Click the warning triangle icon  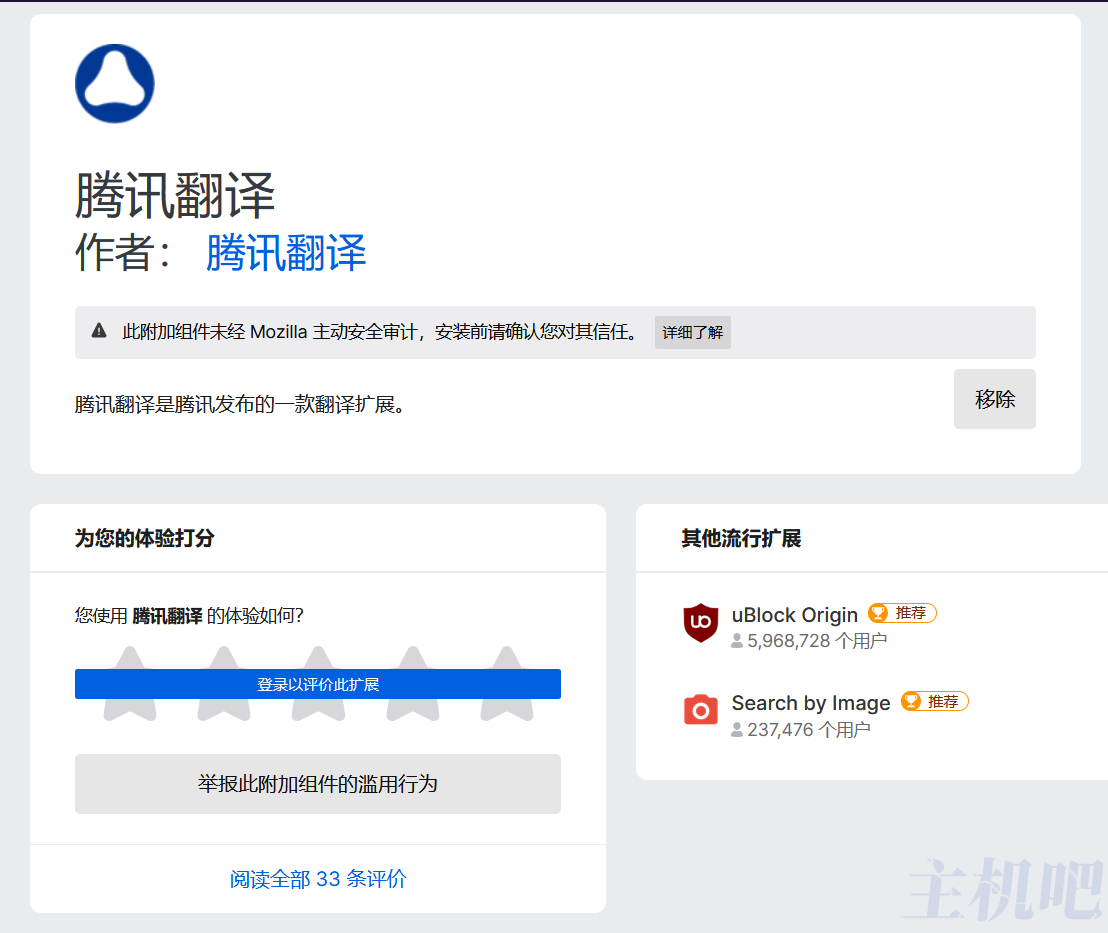tap(99, 331)
